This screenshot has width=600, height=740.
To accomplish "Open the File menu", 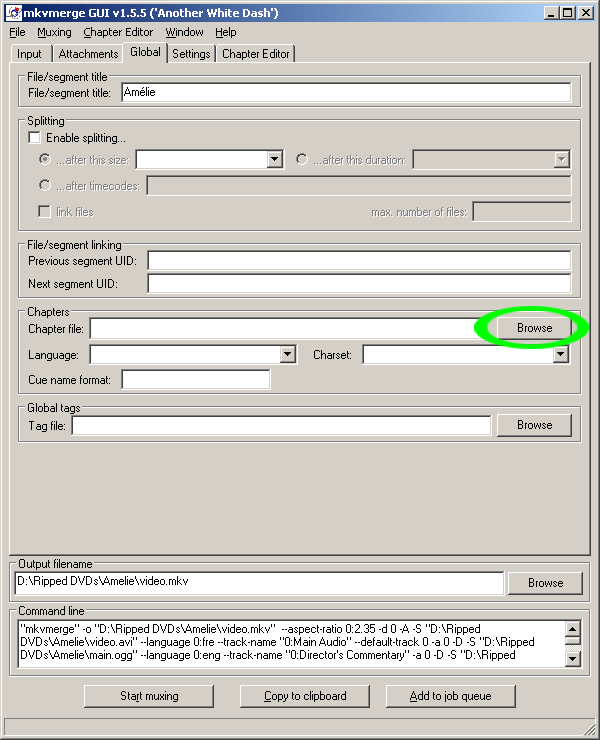I will click(17, 32).
